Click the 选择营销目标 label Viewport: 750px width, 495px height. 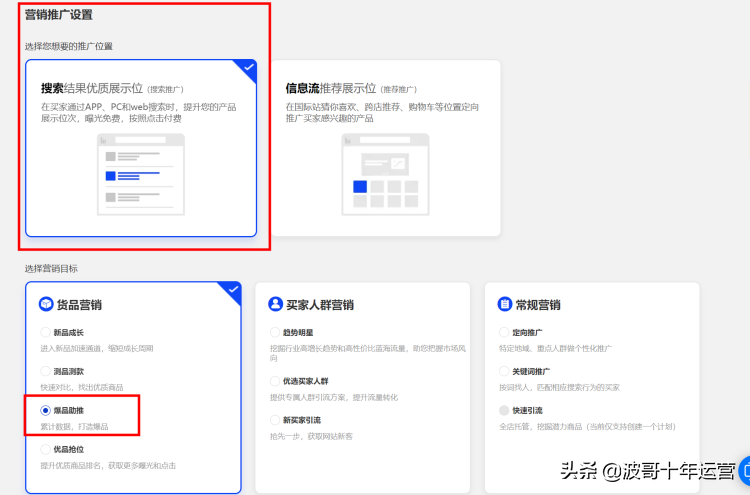tap(51, 269)
